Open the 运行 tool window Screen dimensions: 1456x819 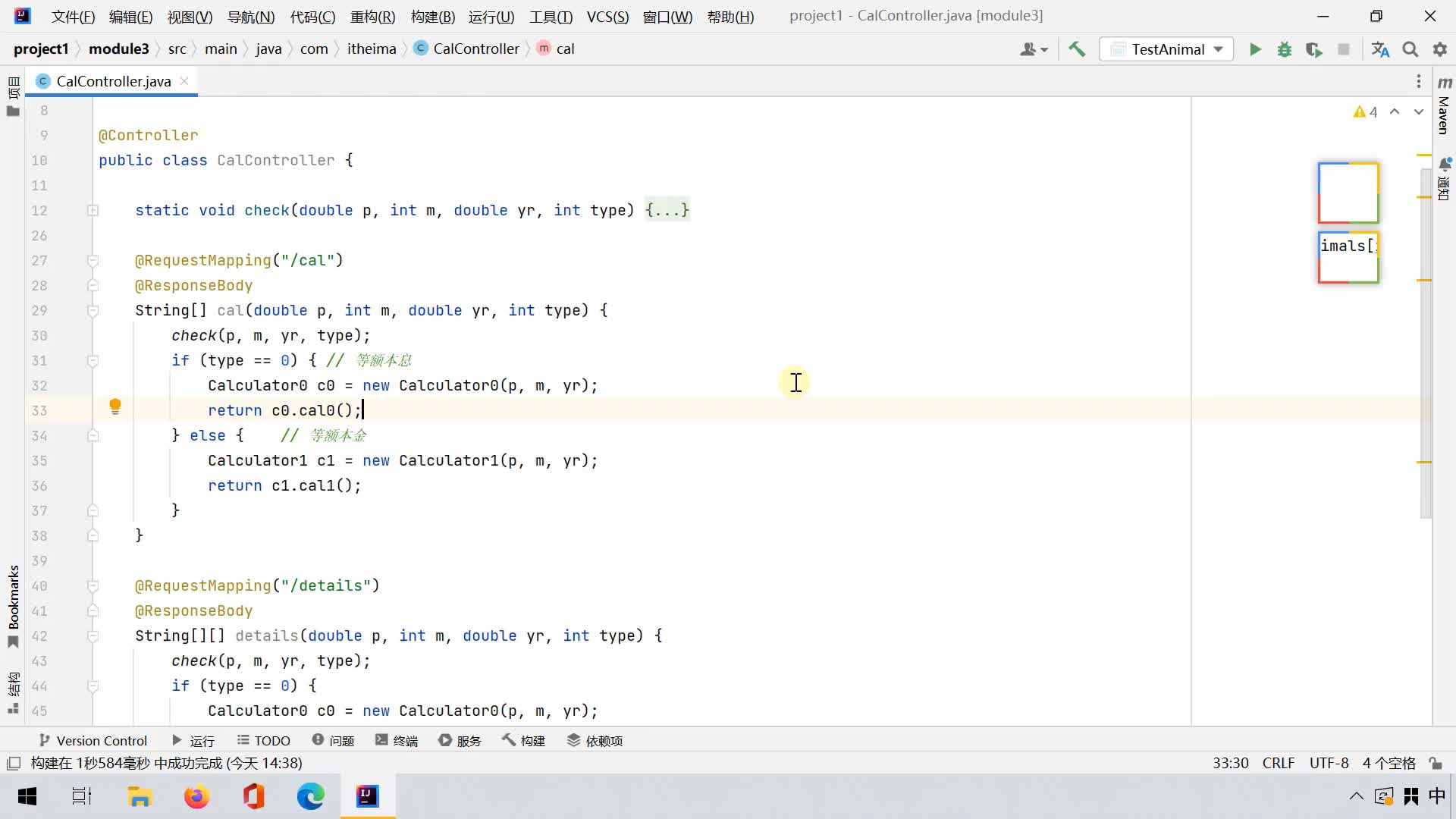[x=193, y=740]
